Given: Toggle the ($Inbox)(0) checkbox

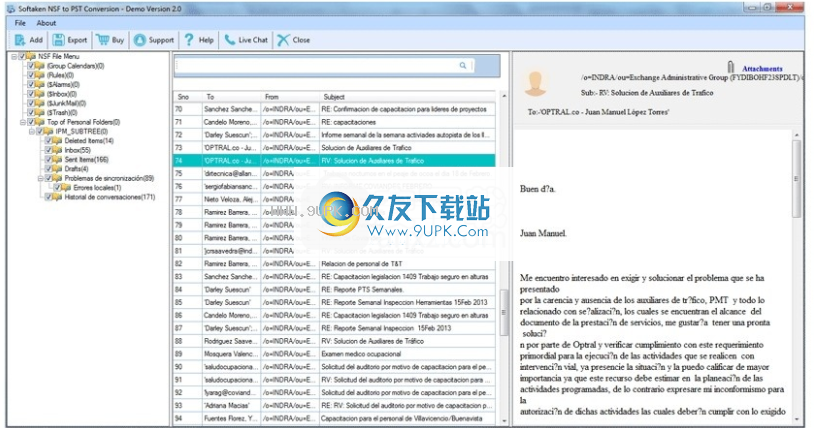Looking at the screenshot, I should (x=31, y=94).
